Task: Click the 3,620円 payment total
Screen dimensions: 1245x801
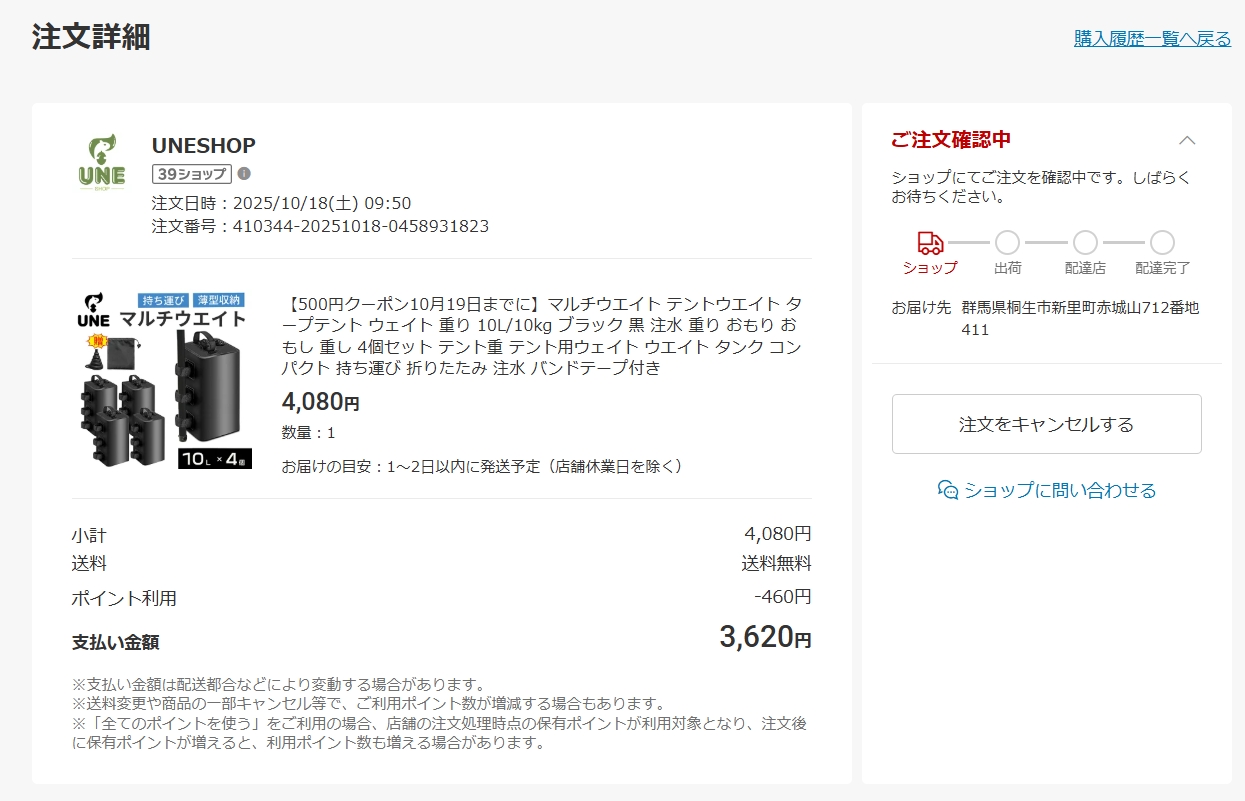Action: (x=765, y=637)
